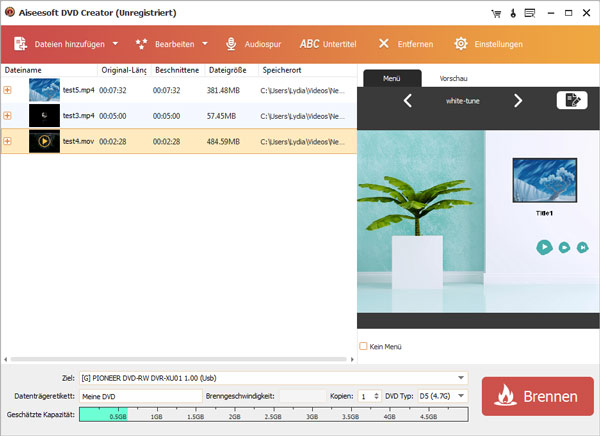
Task: Go to next menu template with right arrow
Action: pos(518,100)
